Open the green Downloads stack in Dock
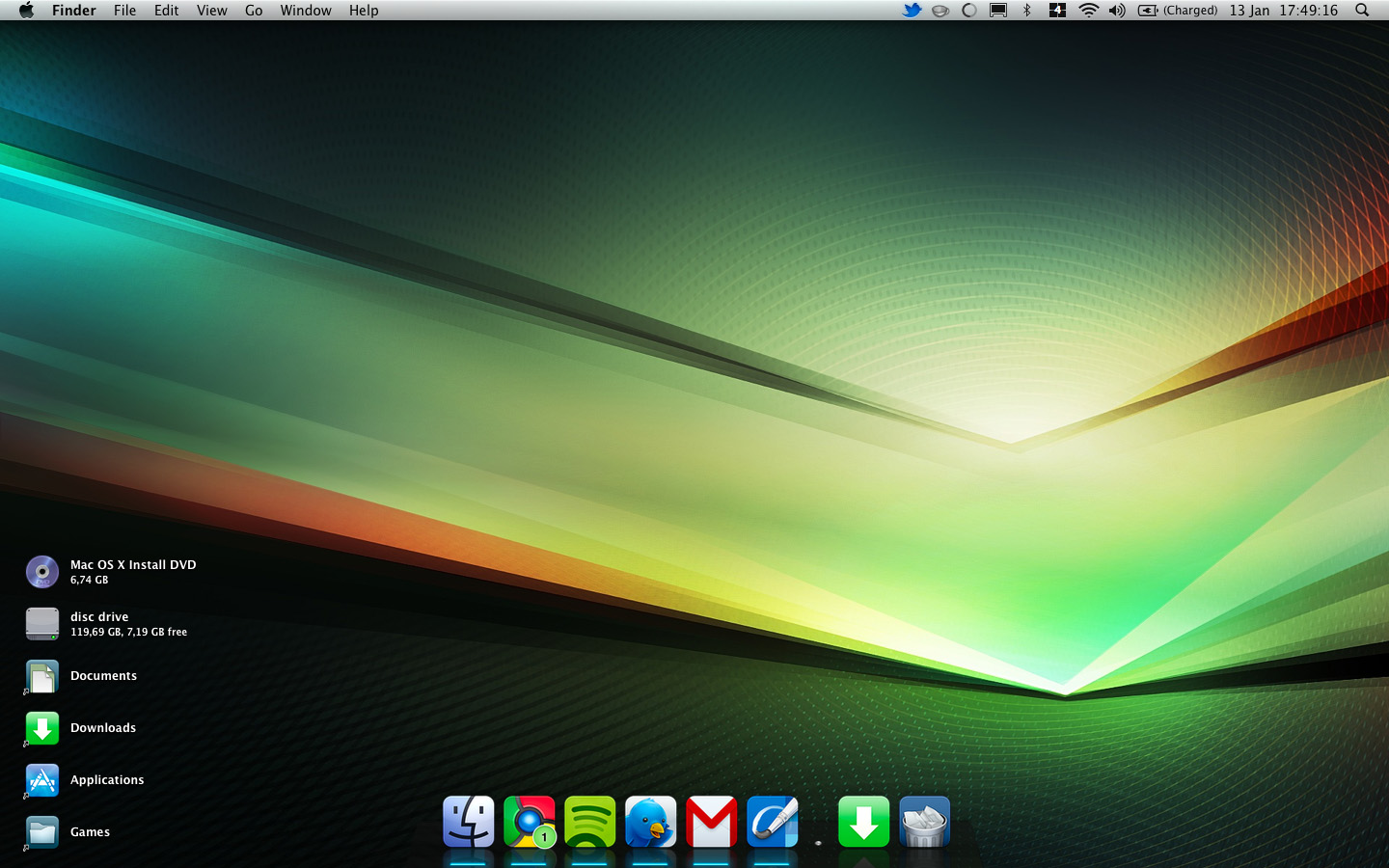This screenshot has width=1389, height=868. pos(863,822)
